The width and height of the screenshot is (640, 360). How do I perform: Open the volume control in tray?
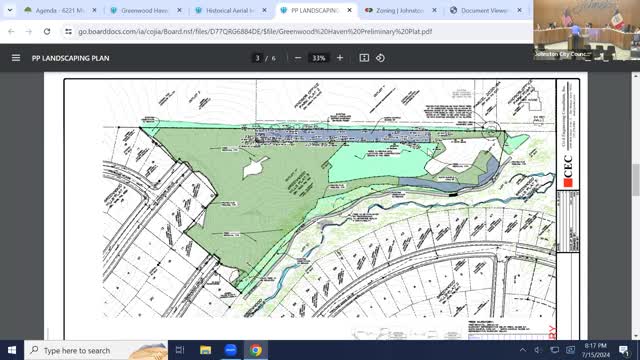click(538, 350)
